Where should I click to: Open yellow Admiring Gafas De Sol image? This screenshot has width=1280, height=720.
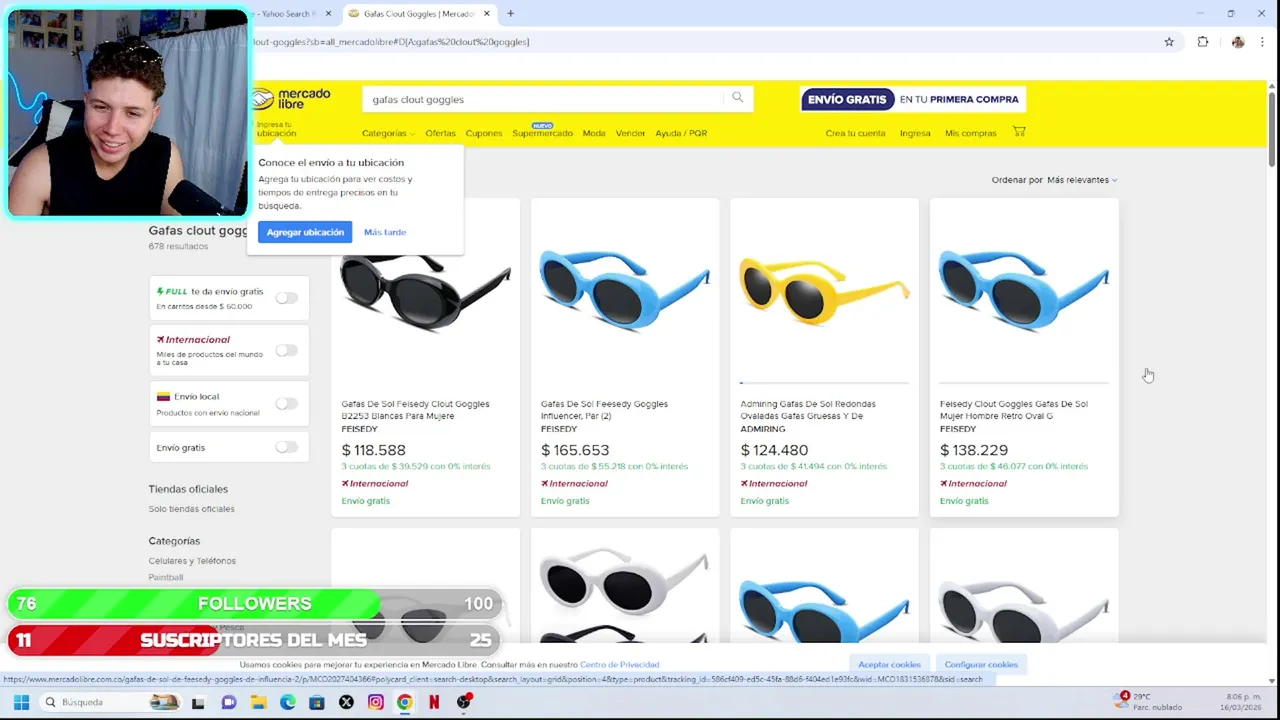pos(825,290)
